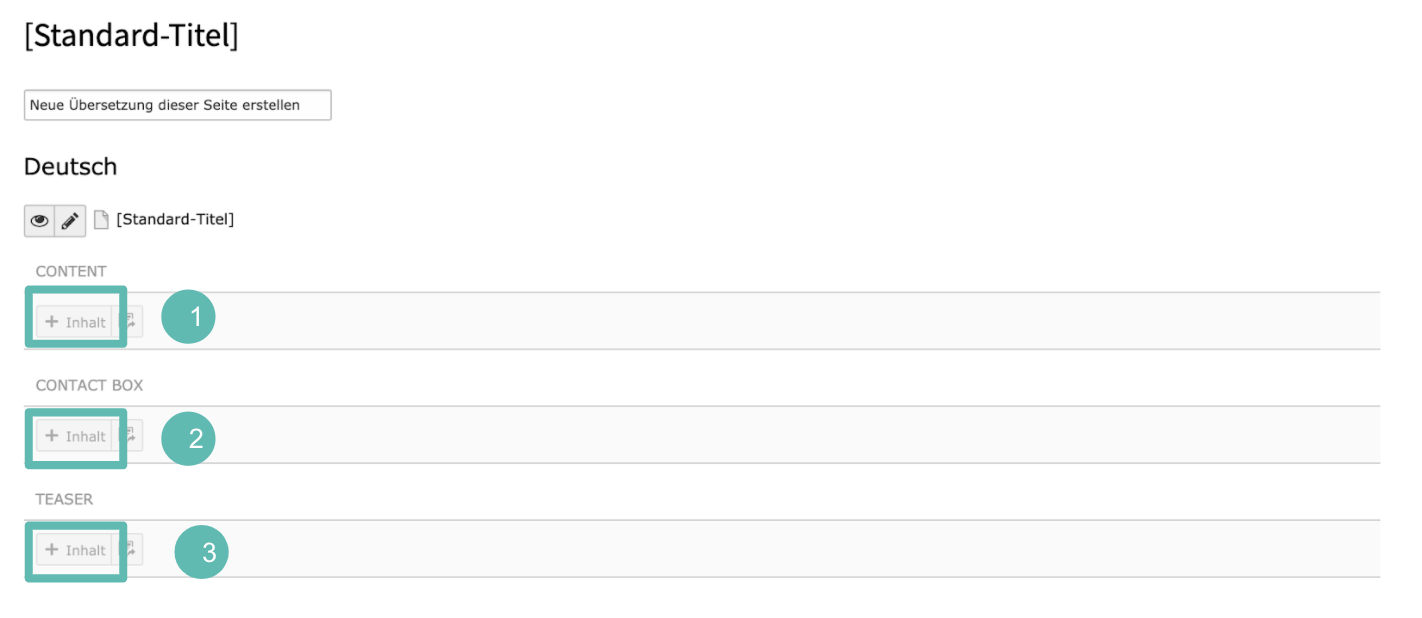Viewport: 1422px width, 618px height.
Task: Paste clipboard content into the CONTACT BOX column
Action: pyautogui.click(x=129, y=436)
